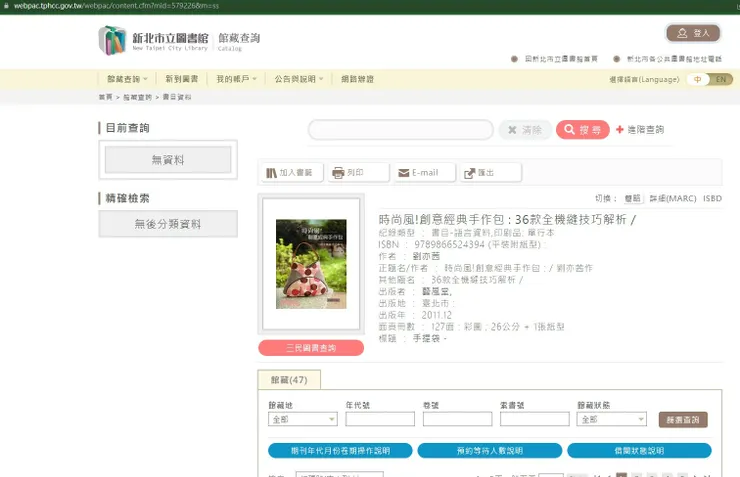
Task: Click the 無後分類資料 box
Action: (168, 224)
